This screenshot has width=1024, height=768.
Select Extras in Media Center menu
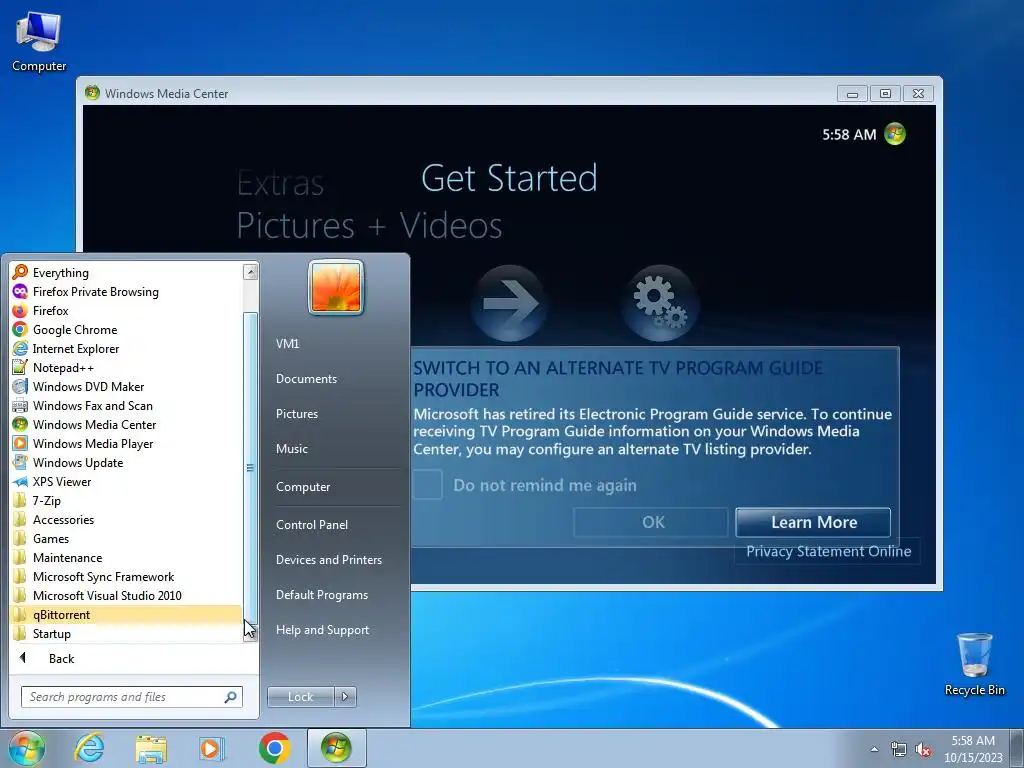pos(280,183)
